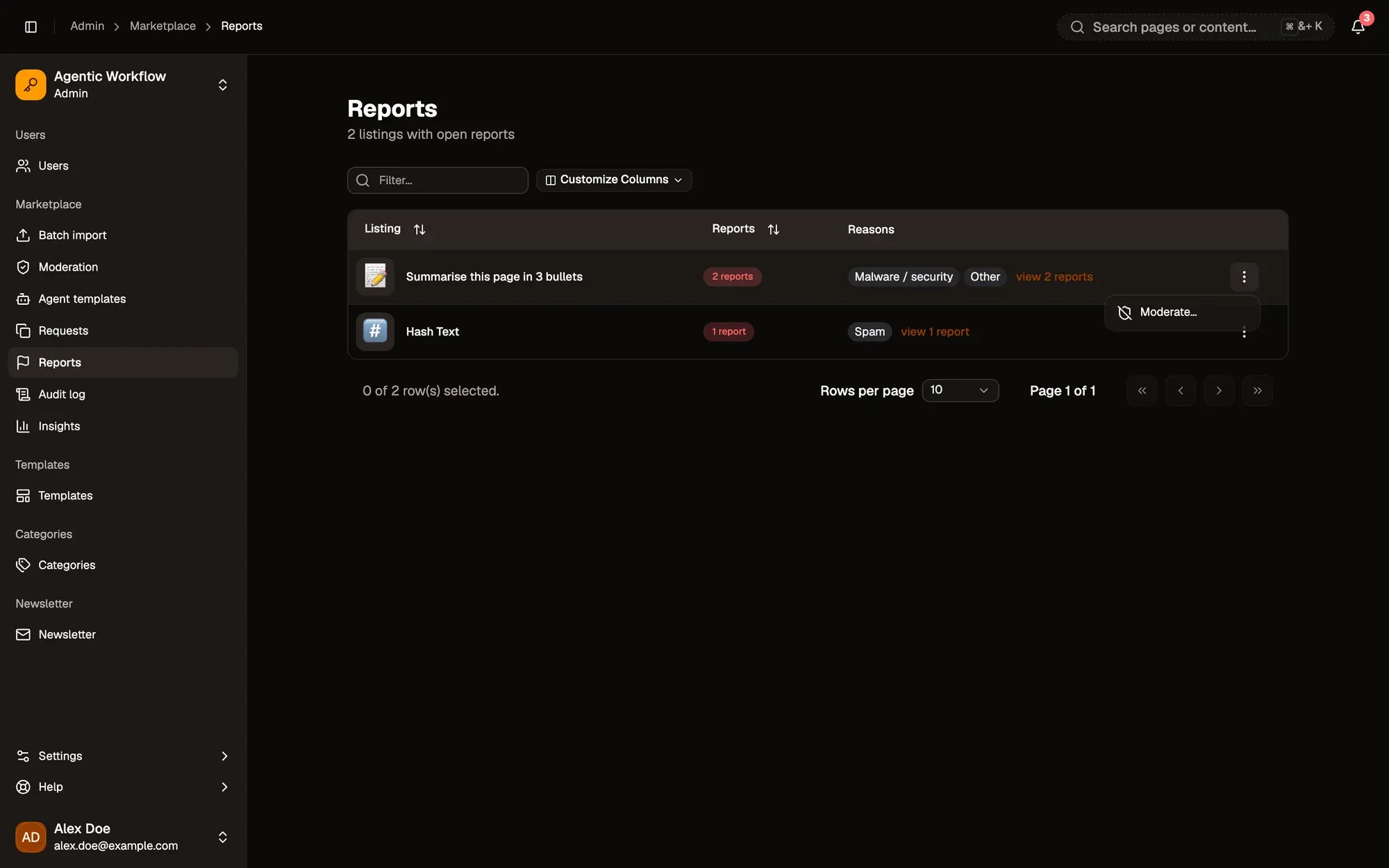Screen dimensions: 1389x868
Task: Click Search pages or content box
Action: click(x=1196, y=27)
